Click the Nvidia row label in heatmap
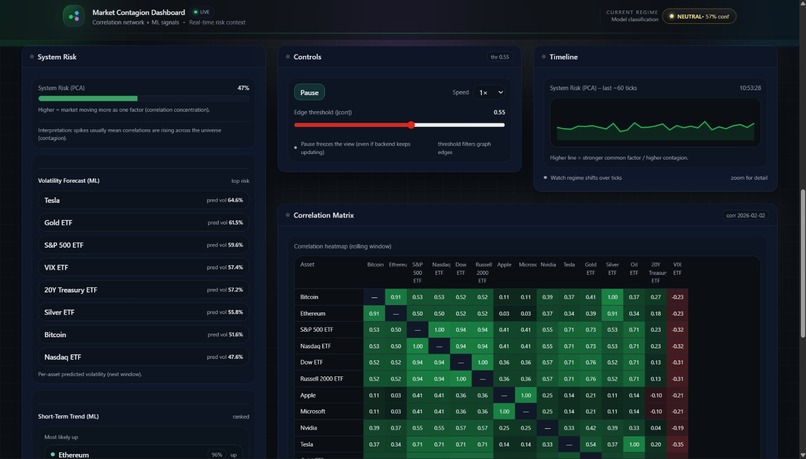This screenshot has height=459, width=806. pos(308,428)
